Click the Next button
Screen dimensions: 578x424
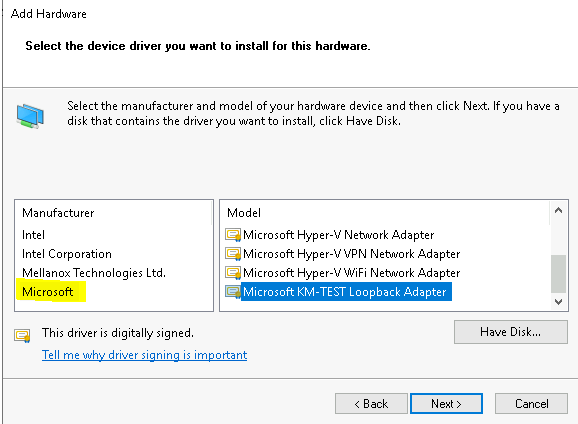pyautogui.click(x=446, y=404)
